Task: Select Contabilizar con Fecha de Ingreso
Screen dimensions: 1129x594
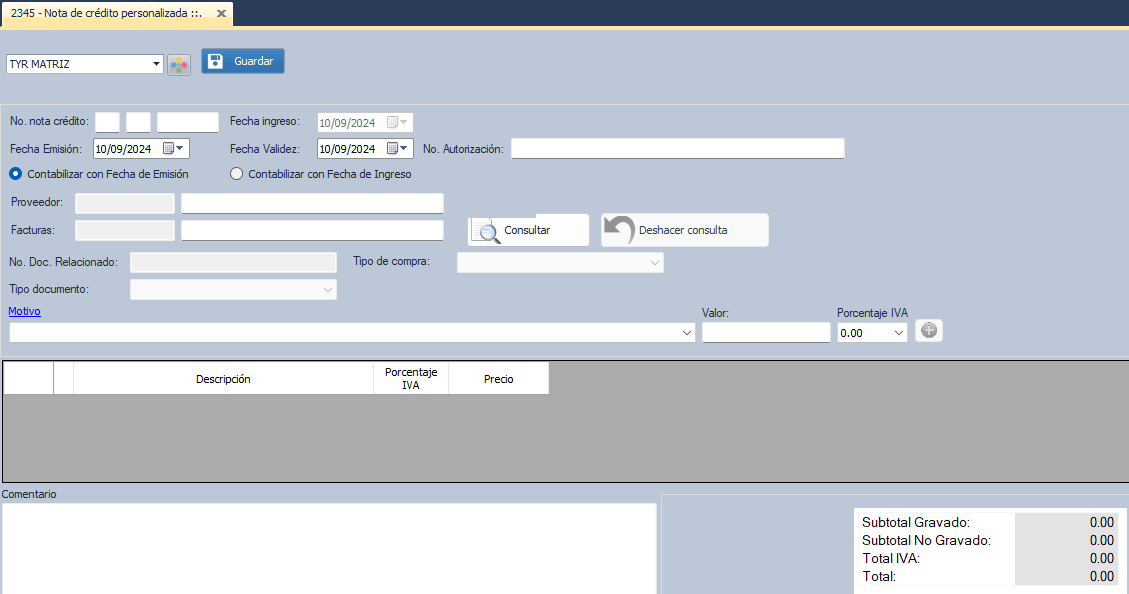Action: pos(237,174)
